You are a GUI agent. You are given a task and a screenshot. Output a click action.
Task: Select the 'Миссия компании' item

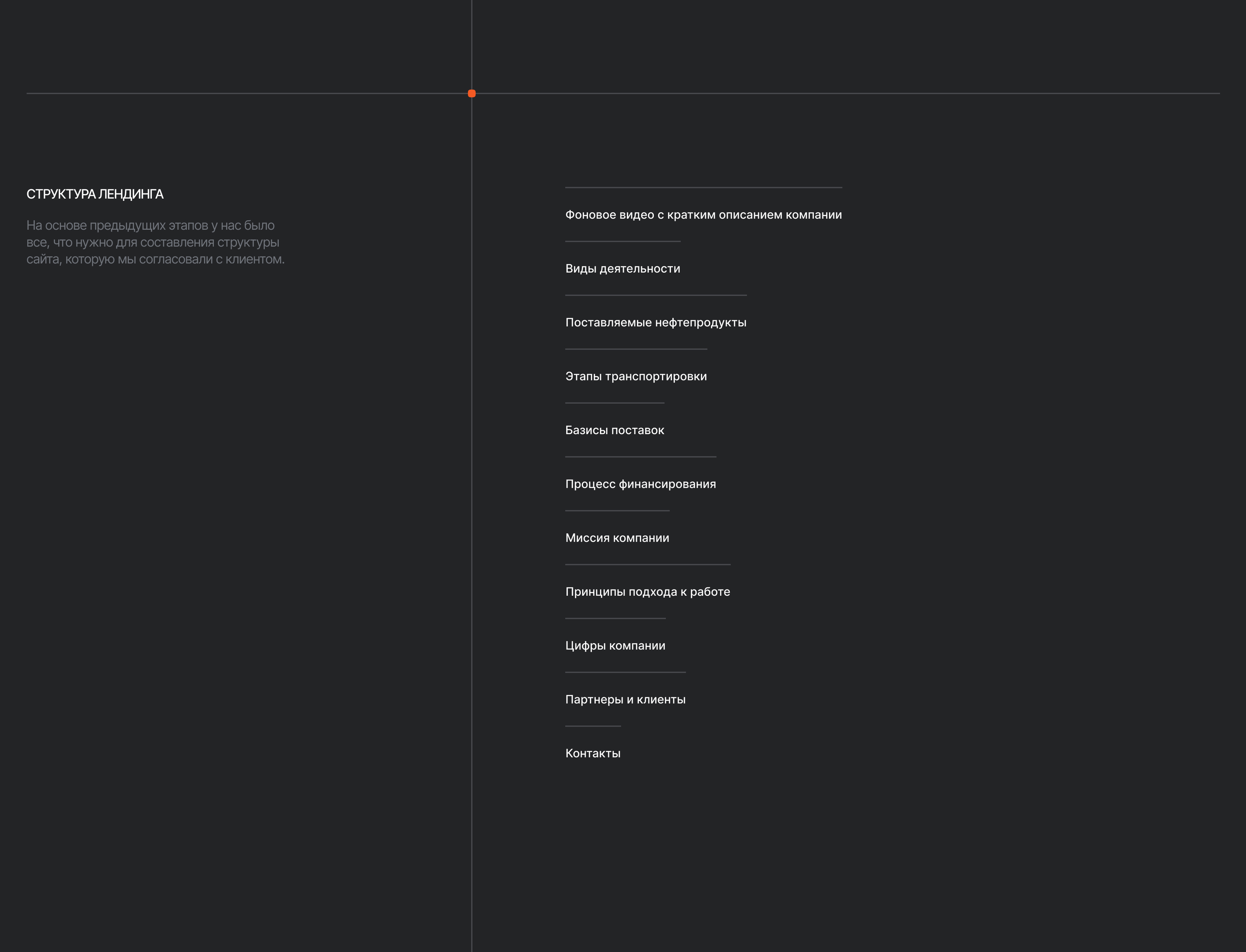pyautogui.click(x=617, y=538)
